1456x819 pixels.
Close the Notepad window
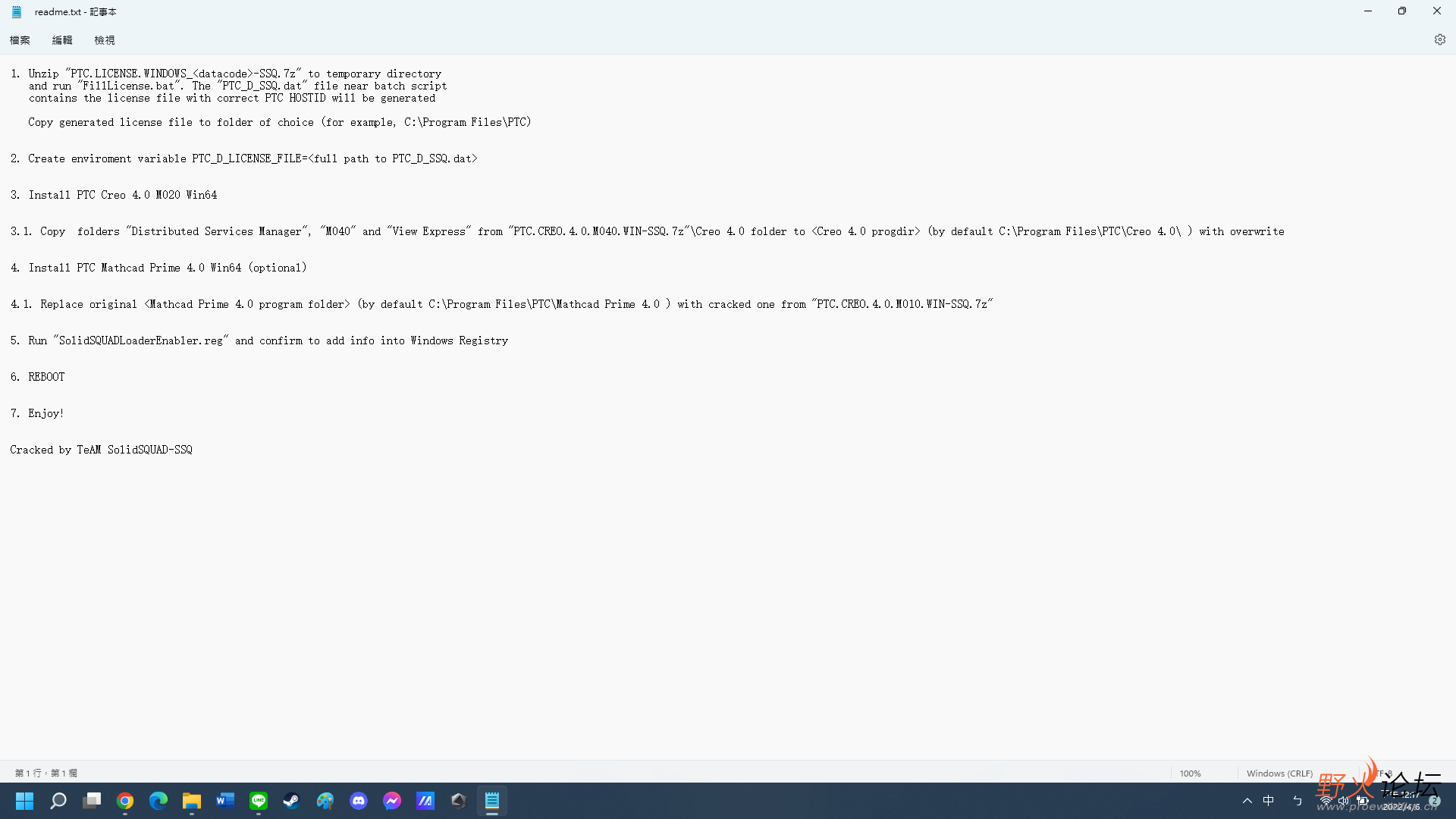coord(1437,11)
